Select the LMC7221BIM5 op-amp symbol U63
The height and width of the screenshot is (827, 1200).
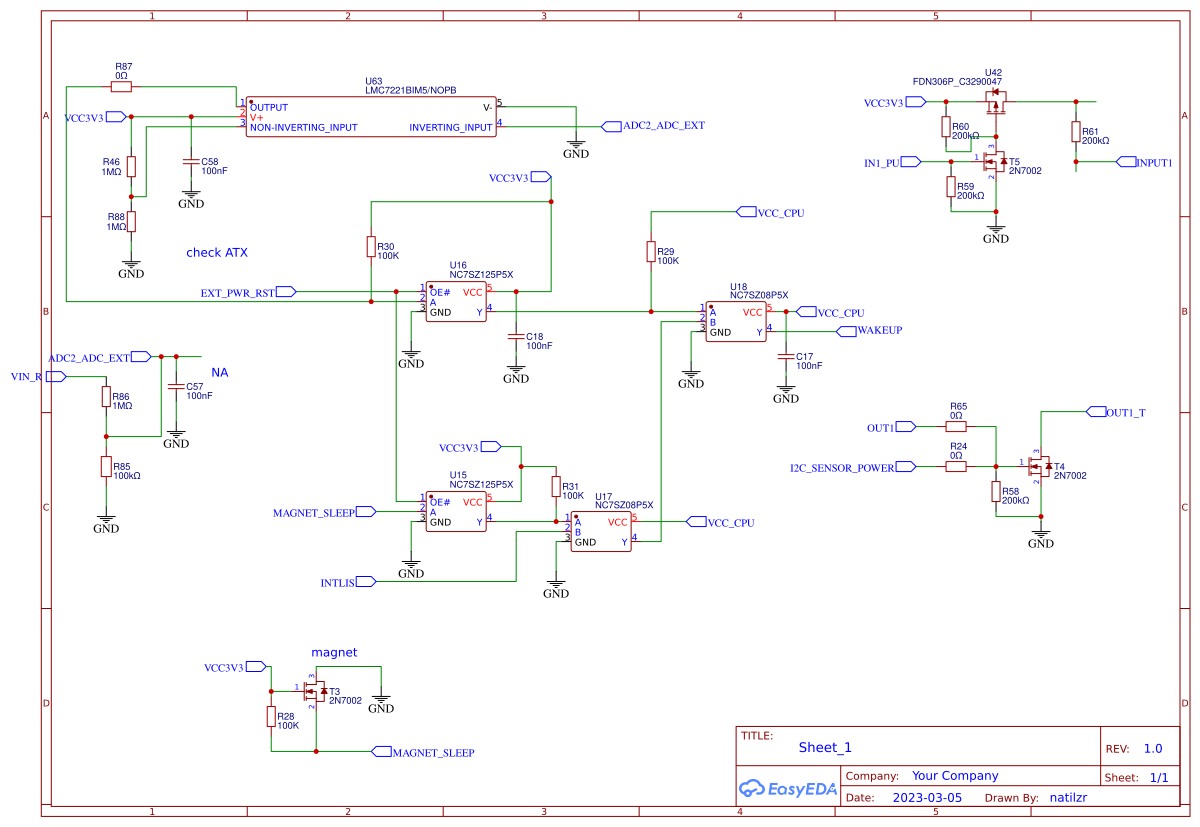370,115
